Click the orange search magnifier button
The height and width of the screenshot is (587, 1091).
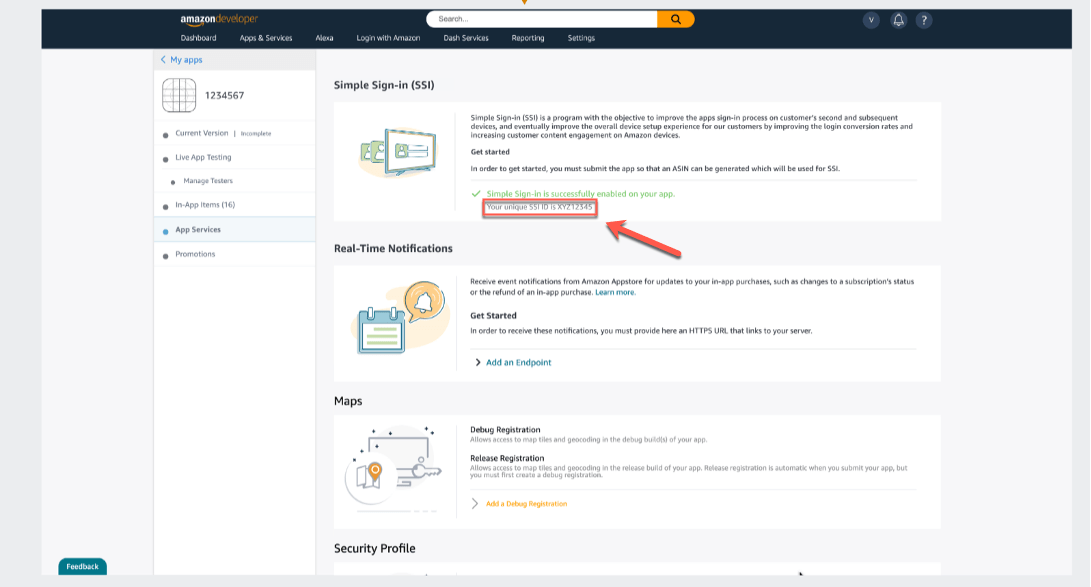coord(676,19)
